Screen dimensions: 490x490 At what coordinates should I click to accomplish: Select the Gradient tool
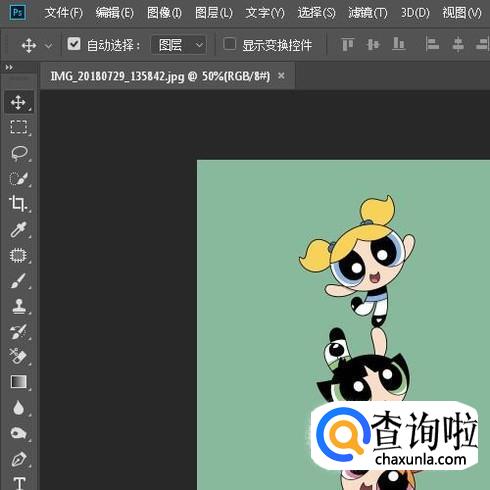click(x=19, y=382)
